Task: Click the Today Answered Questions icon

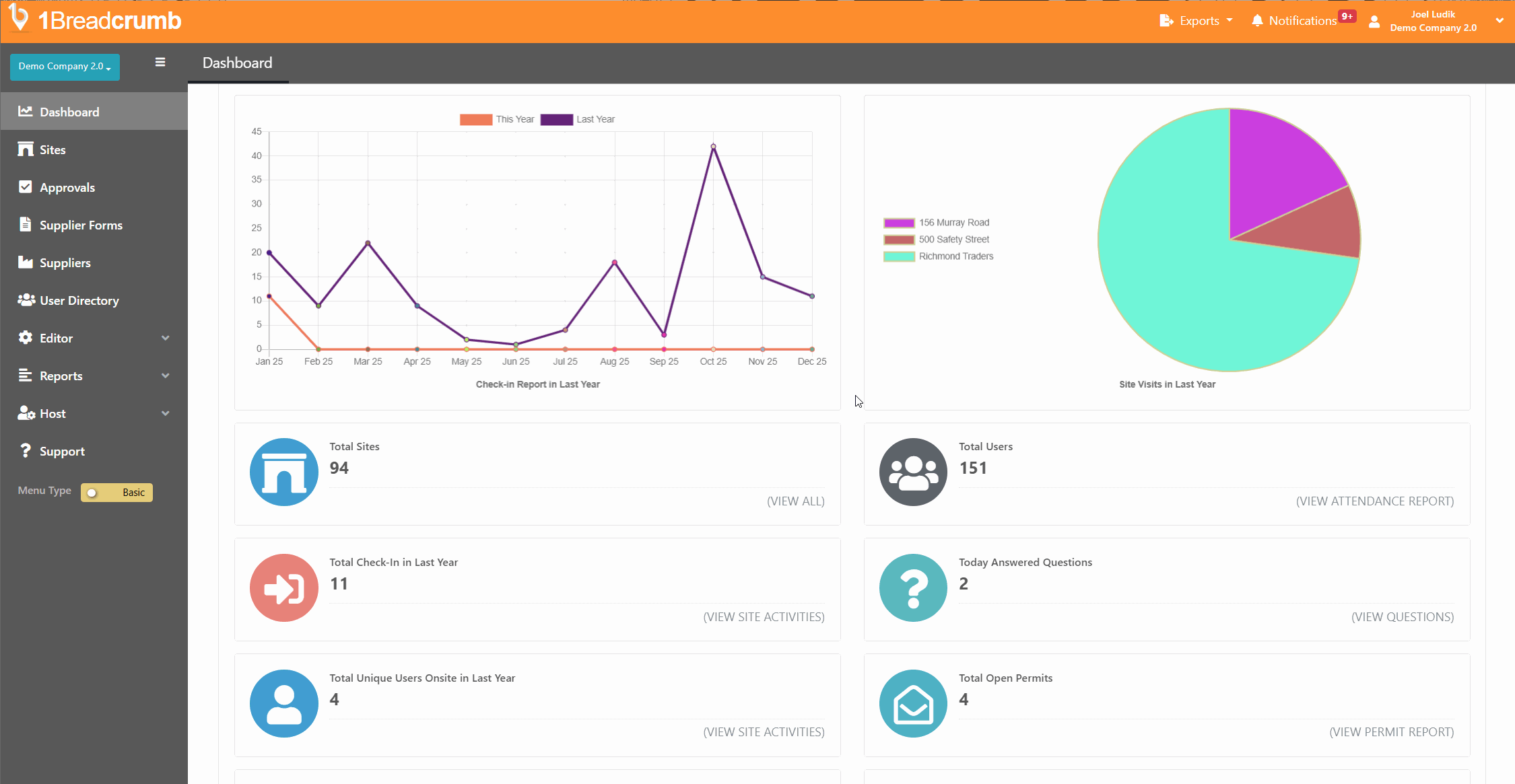Action: pos(912,588)
